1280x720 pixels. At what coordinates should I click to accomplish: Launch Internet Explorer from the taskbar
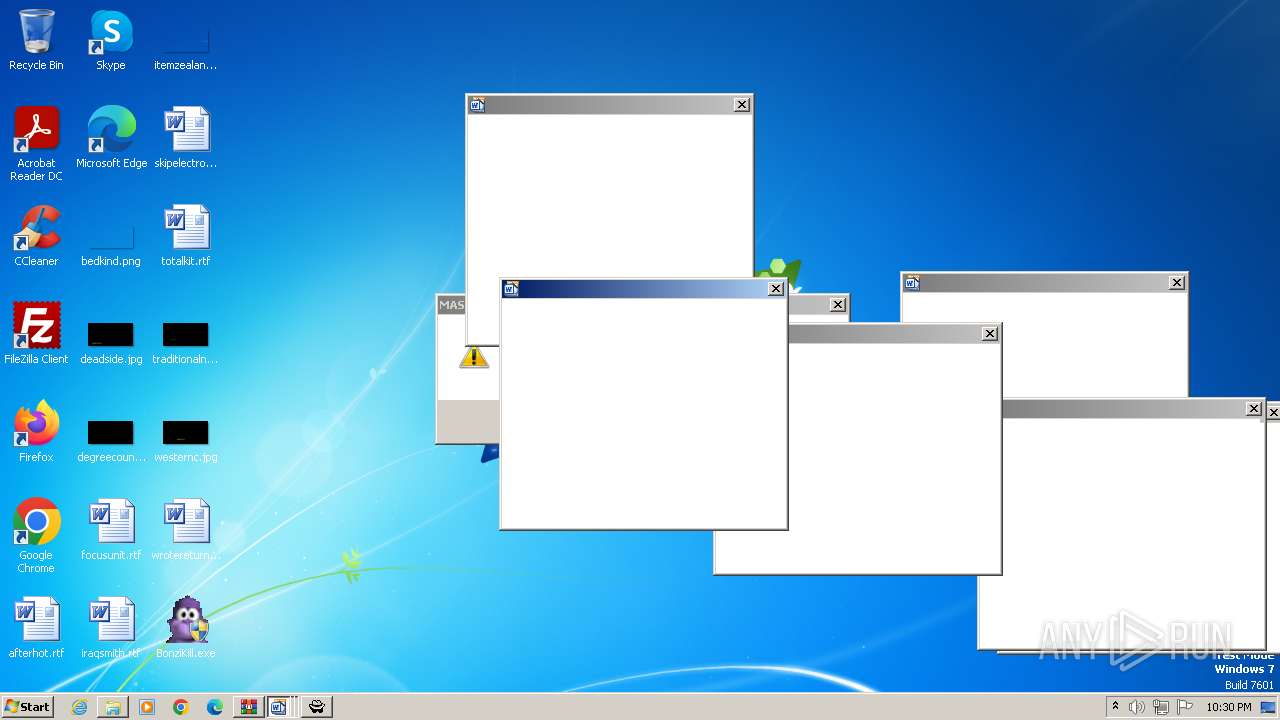click(79, 707)
